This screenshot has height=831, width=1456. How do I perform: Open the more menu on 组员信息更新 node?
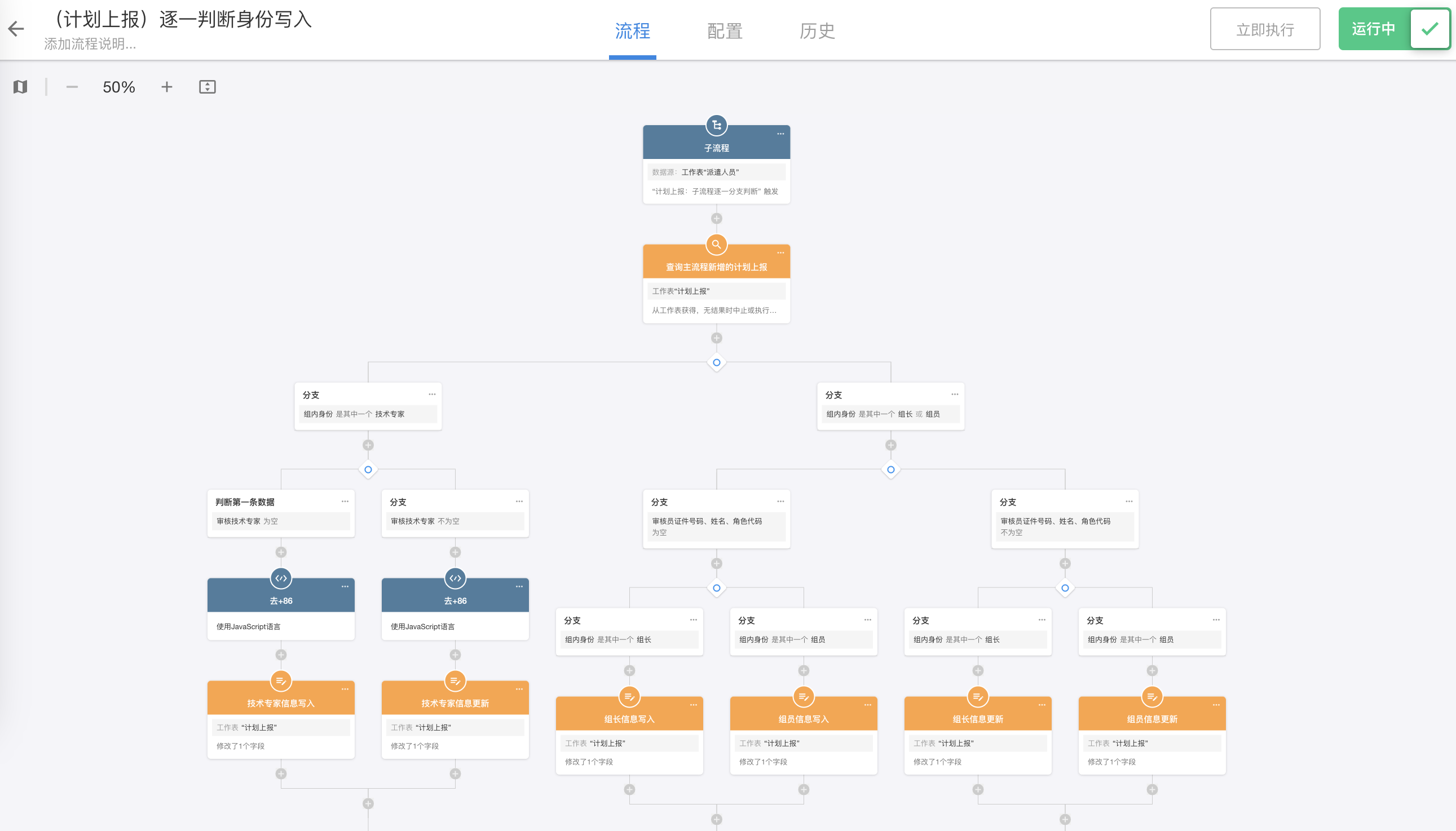(x=1216, y=705)
